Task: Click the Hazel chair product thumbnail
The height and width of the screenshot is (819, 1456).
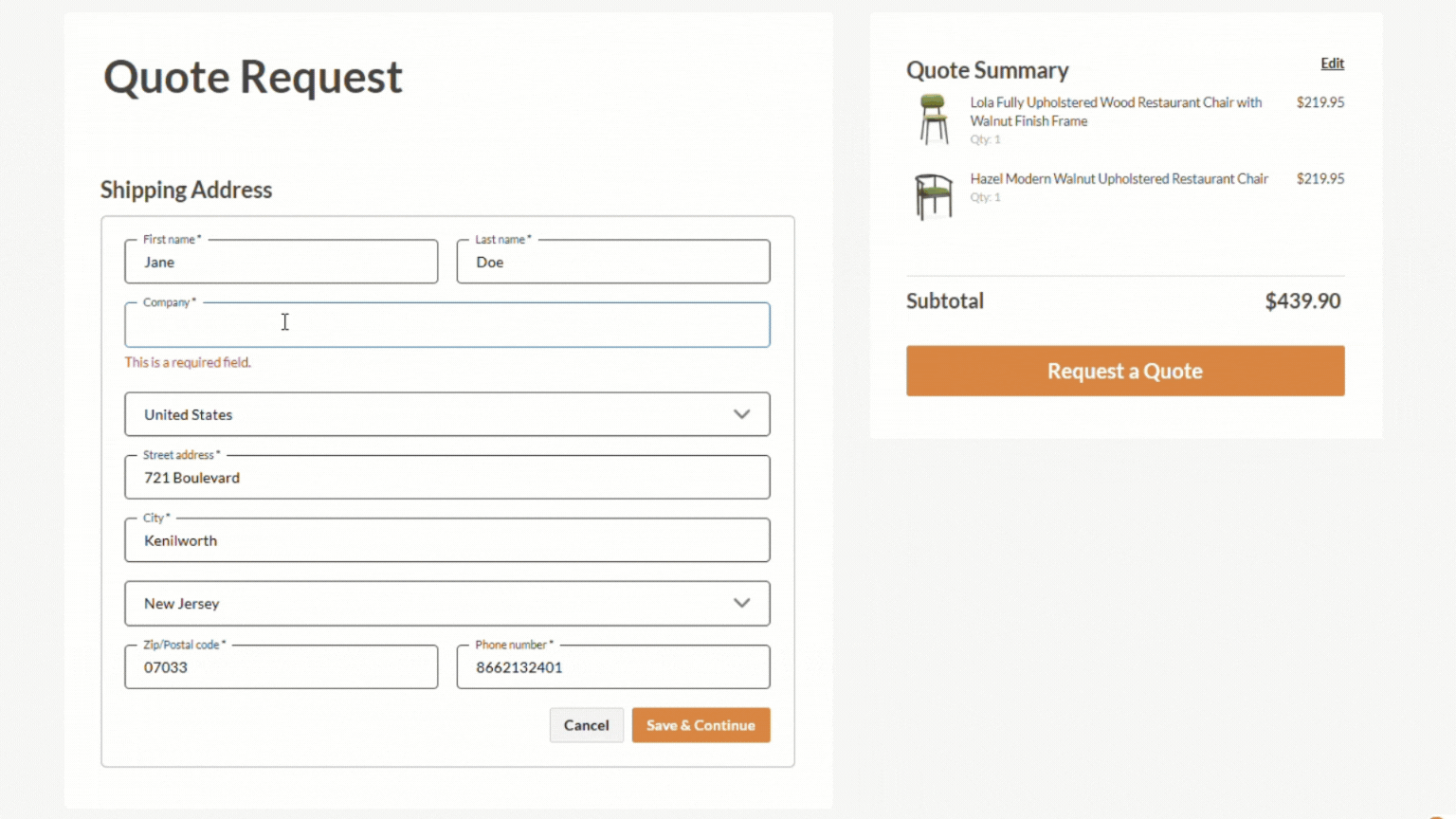Action: point(933,193)
